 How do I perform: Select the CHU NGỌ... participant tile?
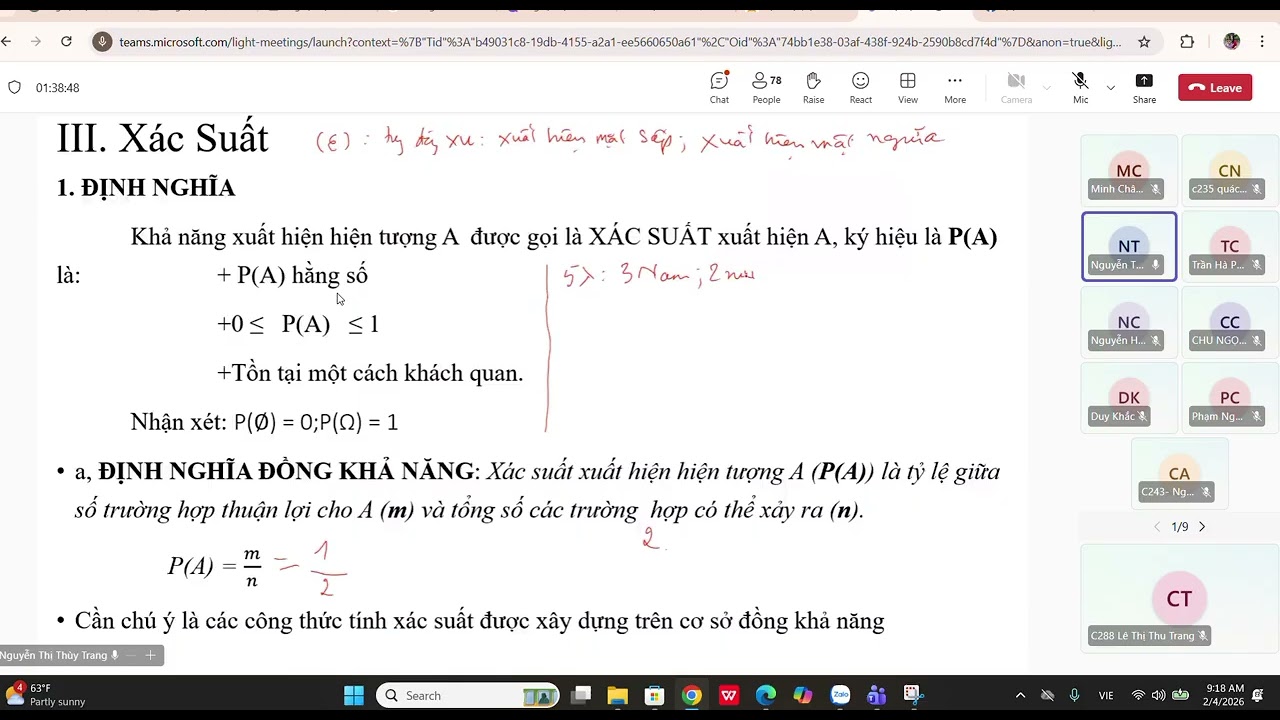tap(1229, 322)
